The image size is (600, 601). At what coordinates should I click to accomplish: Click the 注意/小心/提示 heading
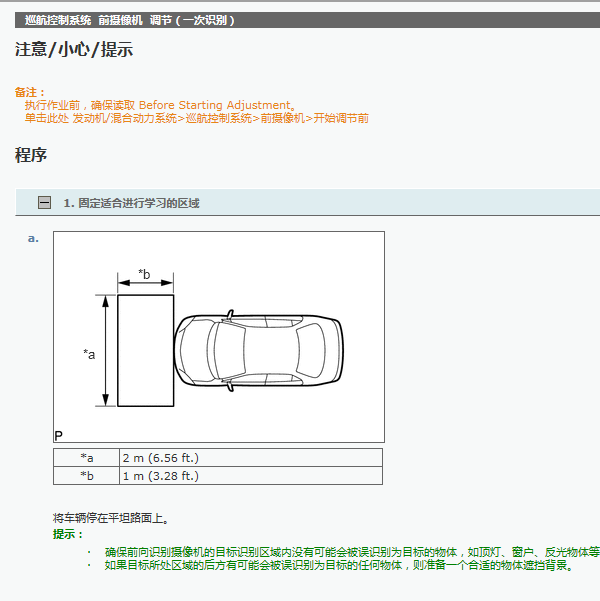[74, 49]
